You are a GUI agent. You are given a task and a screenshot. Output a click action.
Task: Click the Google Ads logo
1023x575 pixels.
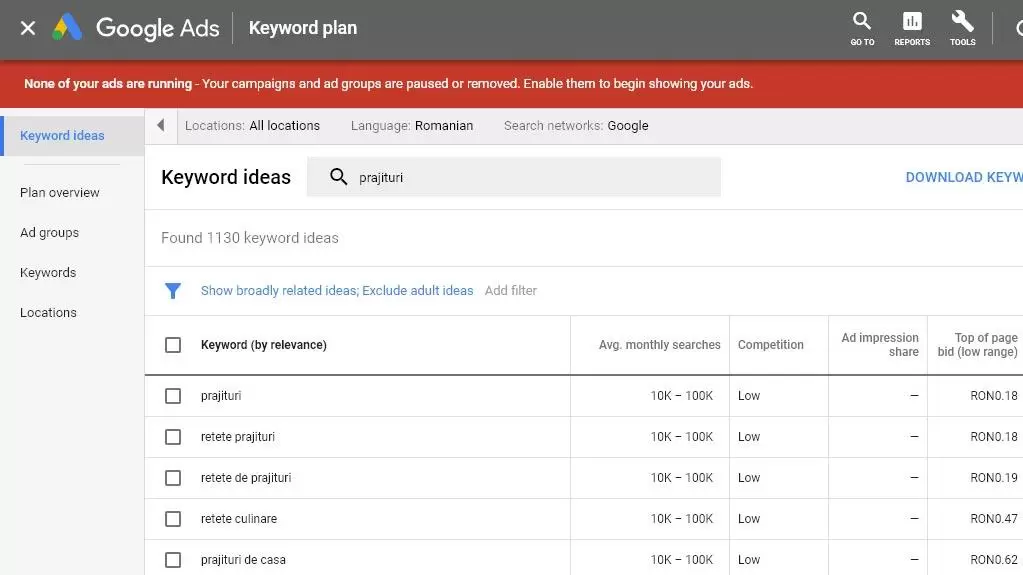coord(67,28)
